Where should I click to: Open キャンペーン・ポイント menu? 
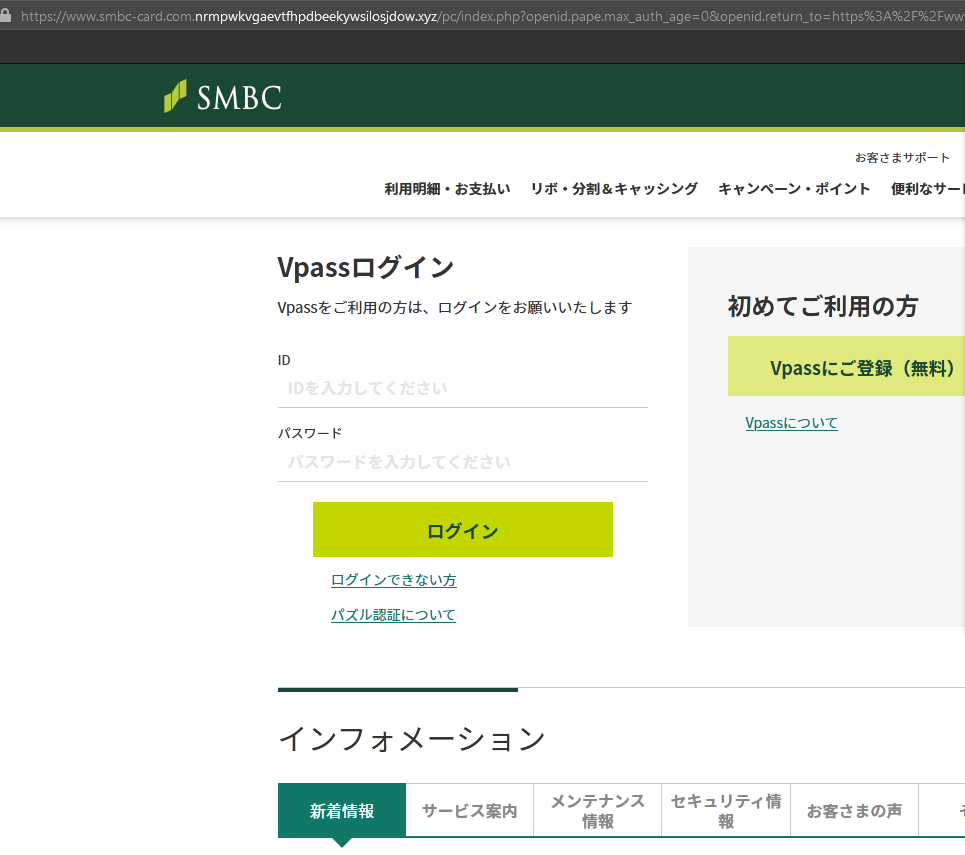(x=794, y=188)
